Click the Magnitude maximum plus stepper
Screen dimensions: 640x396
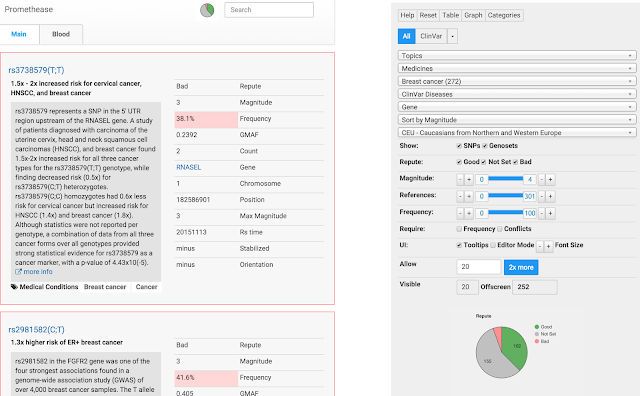(550, 179)
